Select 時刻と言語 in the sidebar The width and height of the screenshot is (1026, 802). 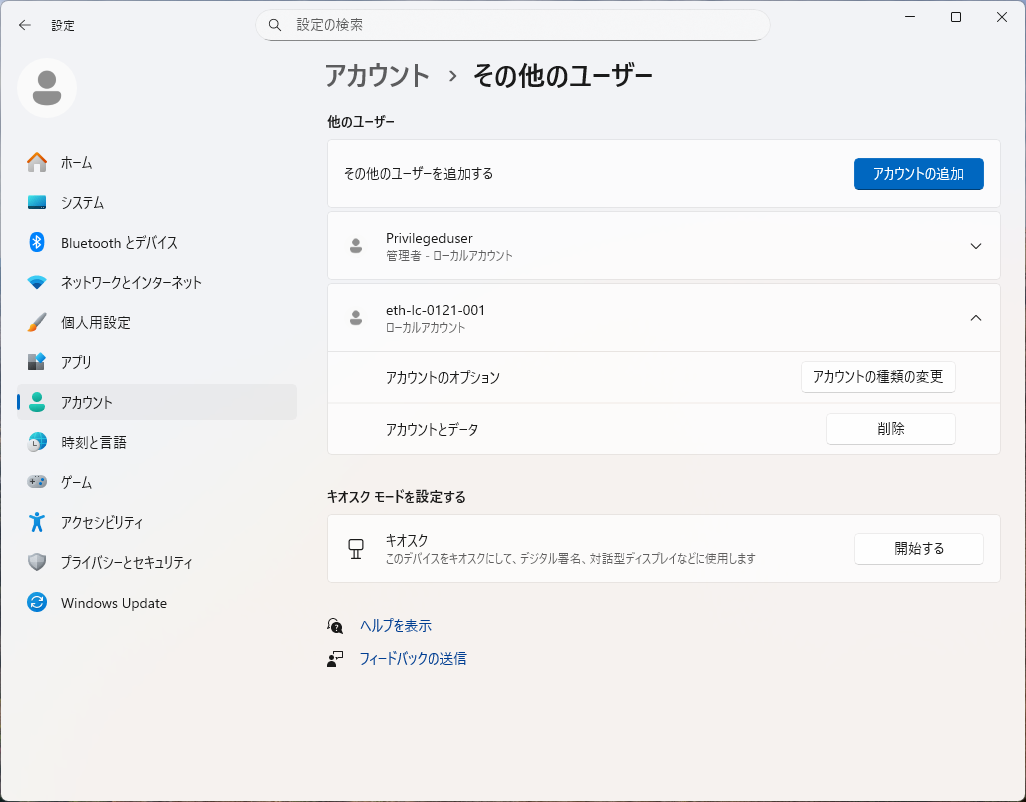(x=93, y=442)
